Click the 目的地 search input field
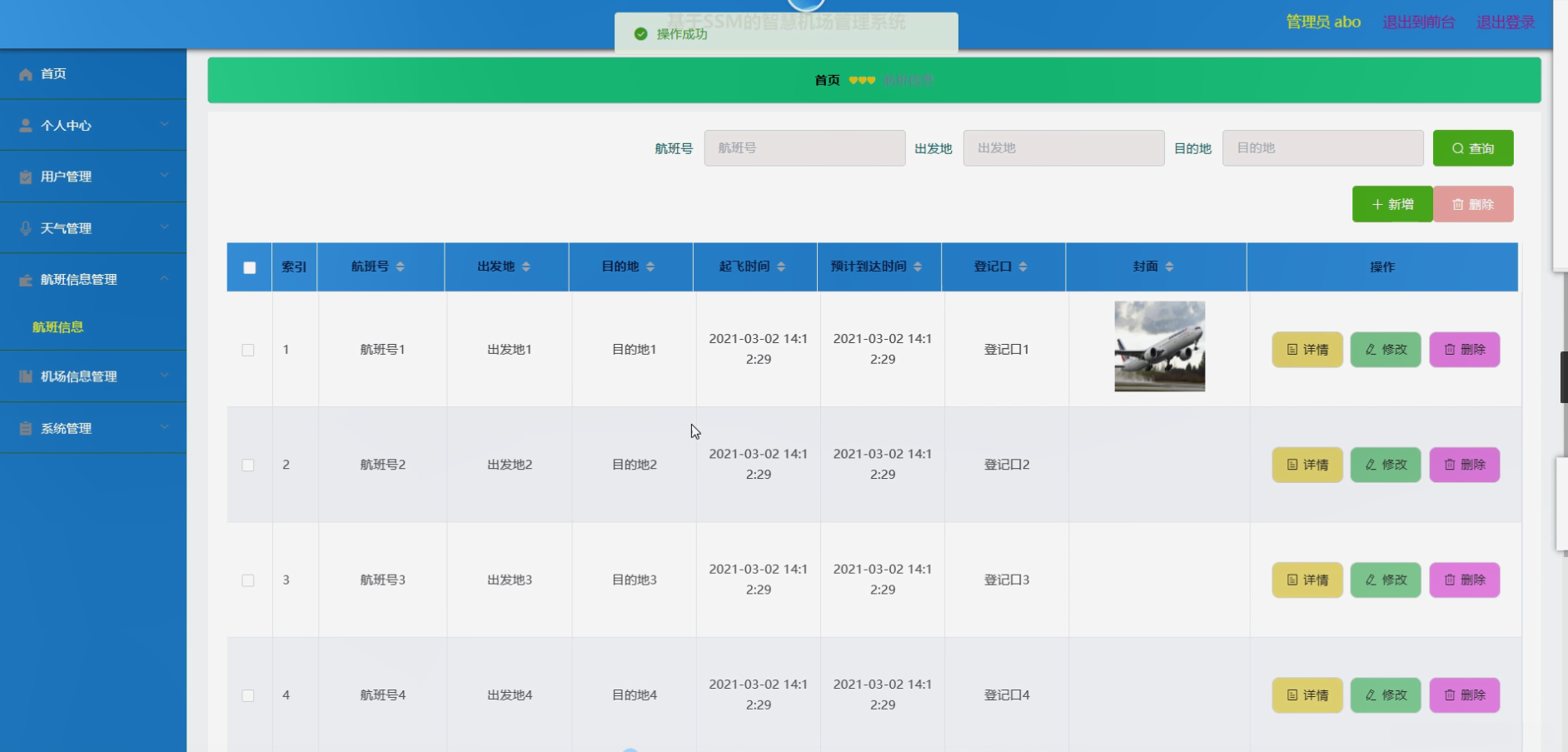Screen dimensions: 1568x752 coord(1322,148)
